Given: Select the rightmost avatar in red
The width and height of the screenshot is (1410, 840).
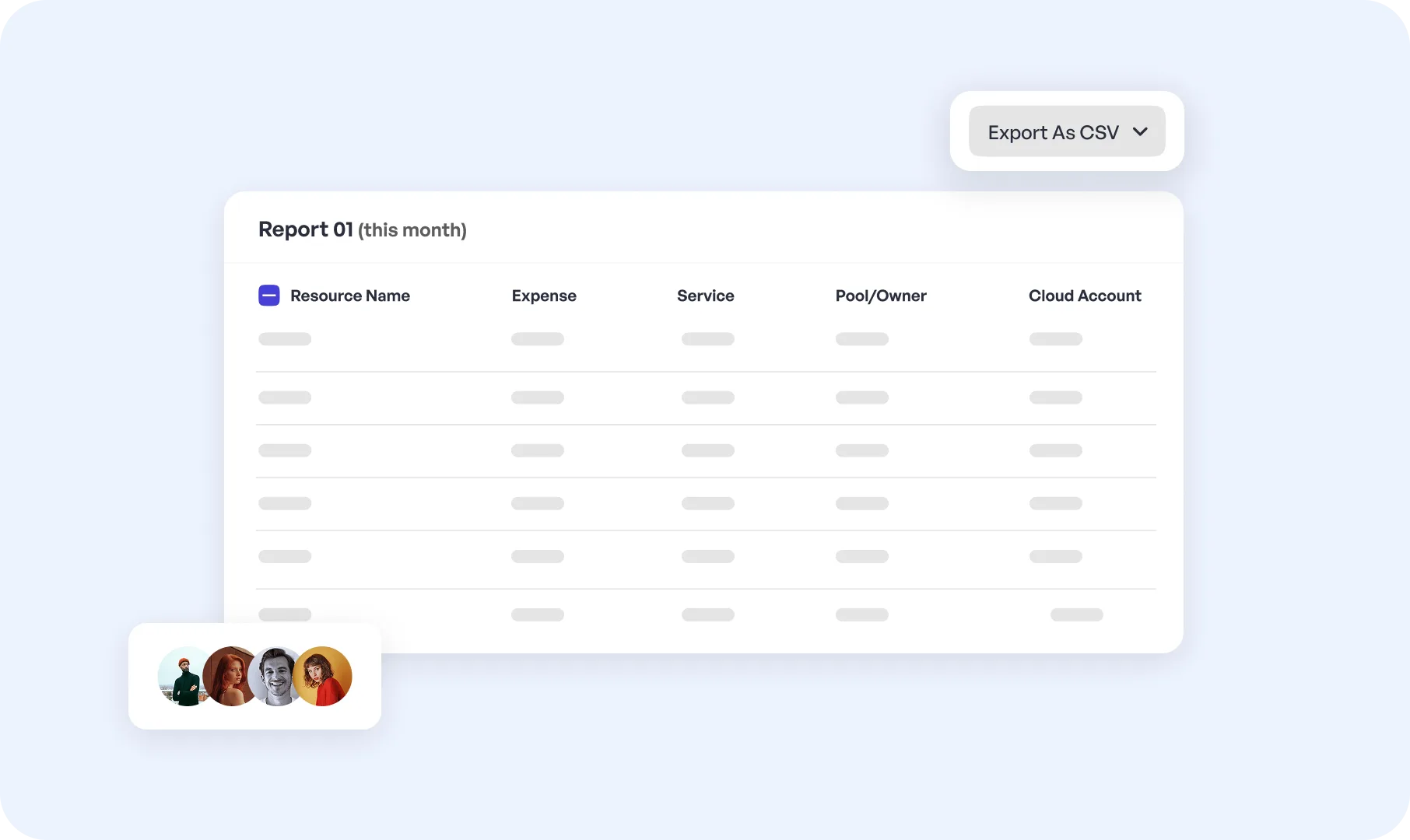Looking at the screenshot, I should (324, 676).
